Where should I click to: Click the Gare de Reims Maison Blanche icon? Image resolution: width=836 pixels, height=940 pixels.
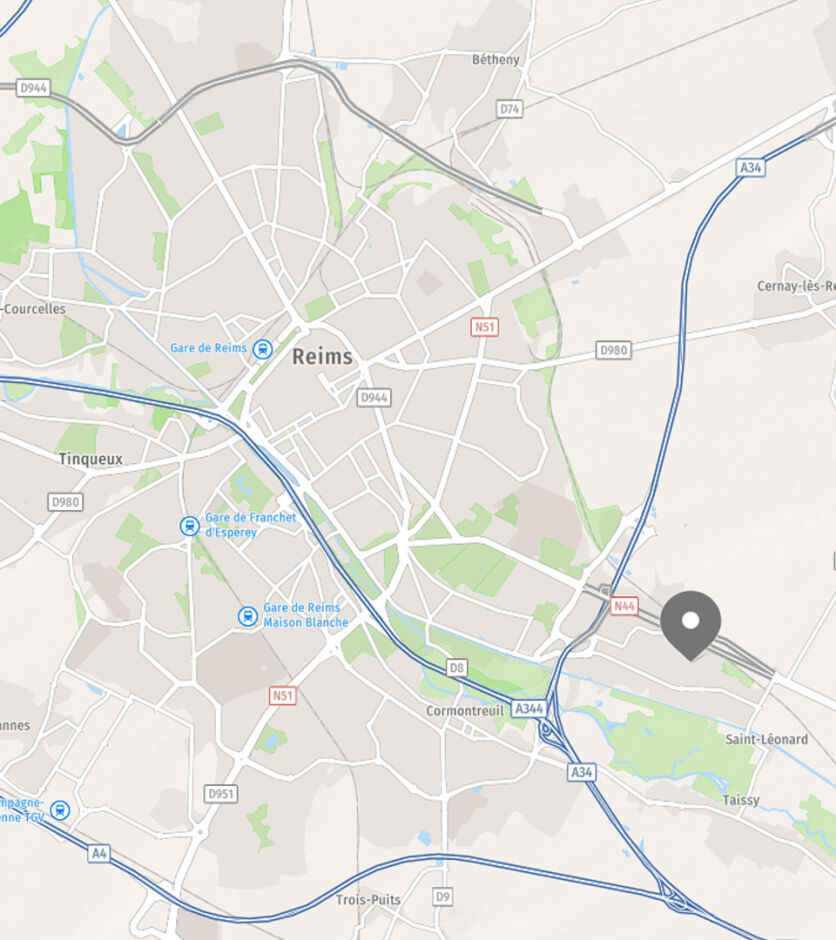tap(248, 616)
